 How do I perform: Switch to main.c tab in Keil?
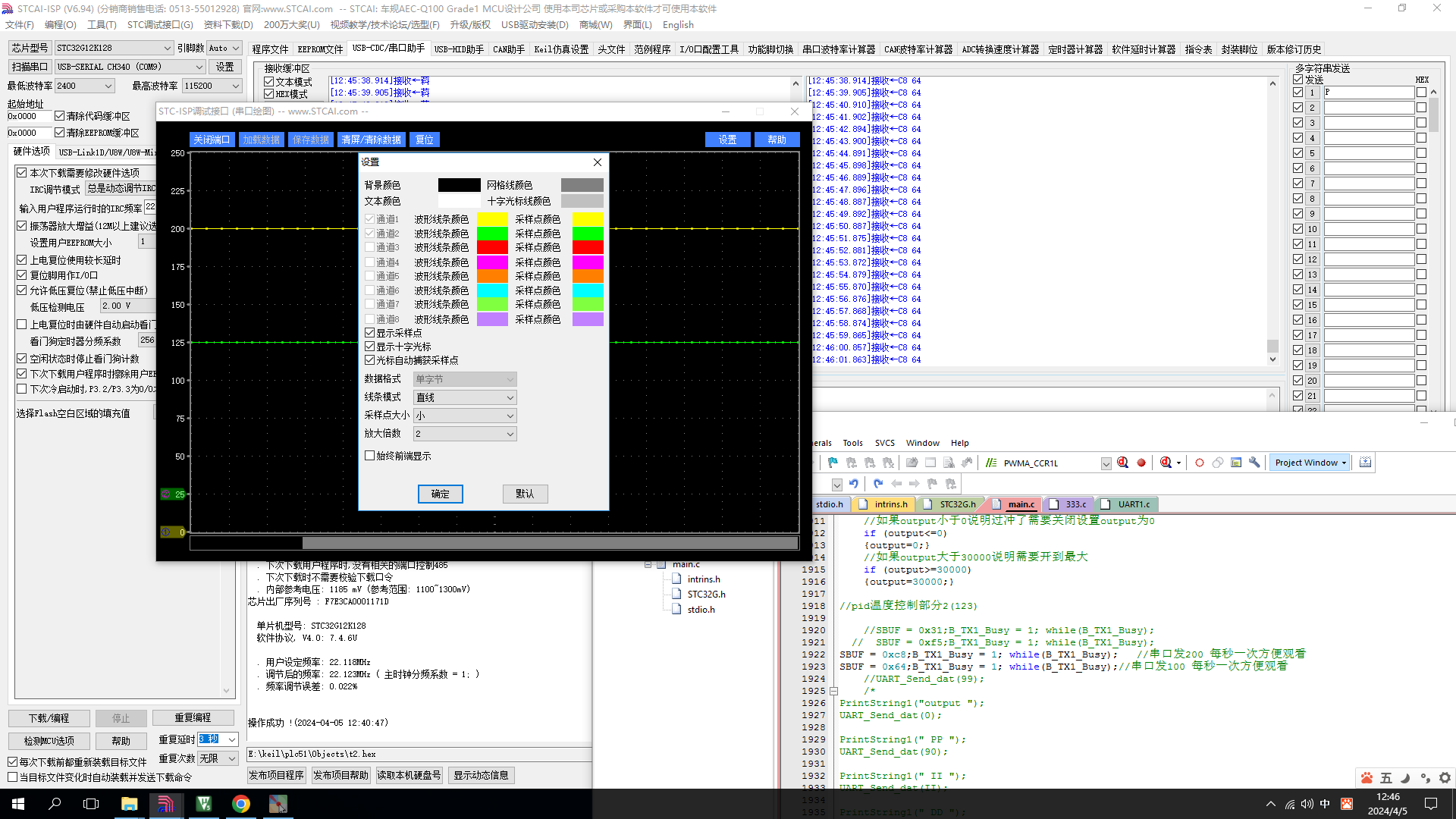click(x=1021, y=504)
